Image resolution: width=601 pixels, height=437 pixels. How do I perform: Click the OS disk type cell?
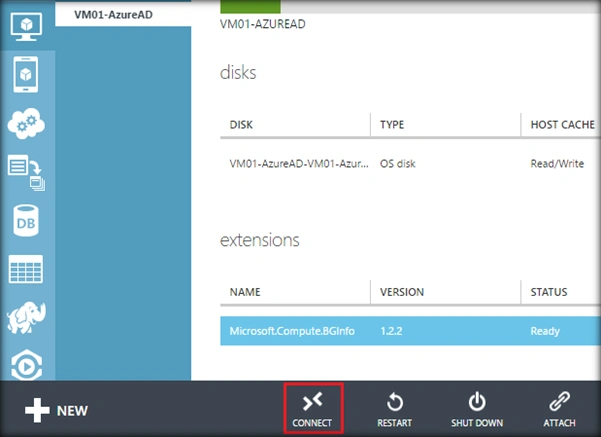click(397, 164)
